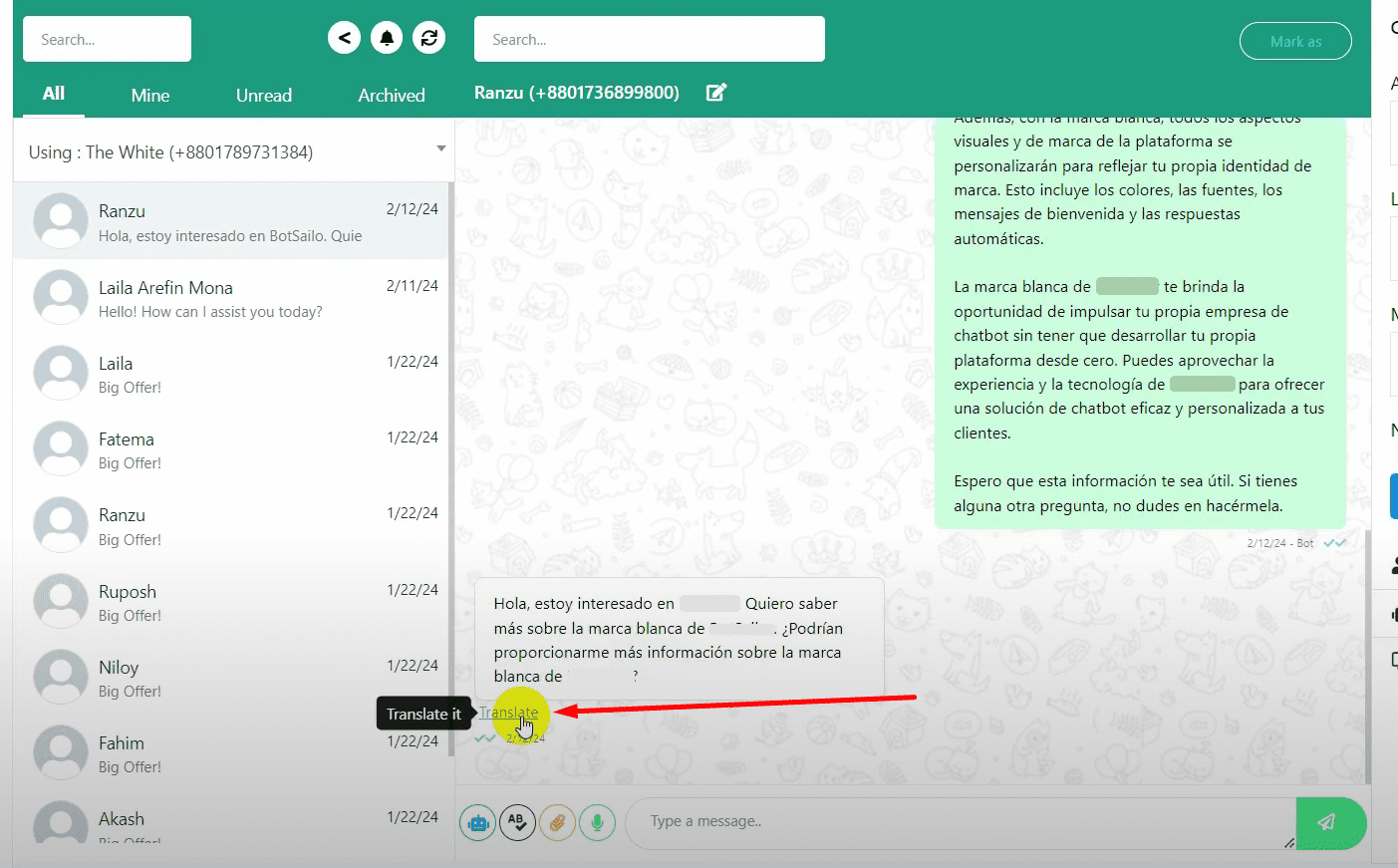Click the Translate link under the message

508,713
